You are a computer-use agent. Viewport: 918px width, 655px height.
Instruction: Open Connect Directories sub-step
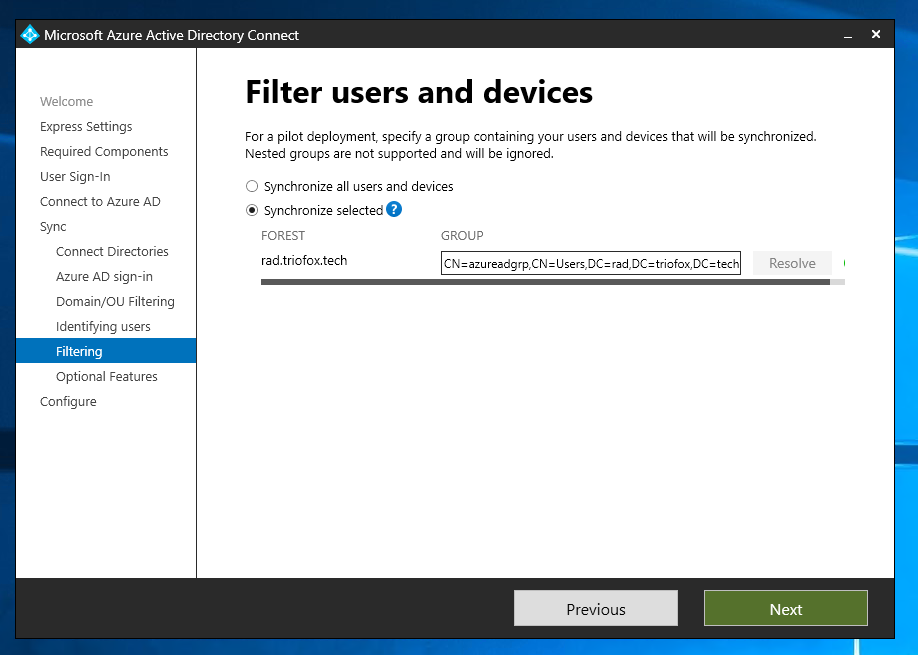[x=112, y=252]
